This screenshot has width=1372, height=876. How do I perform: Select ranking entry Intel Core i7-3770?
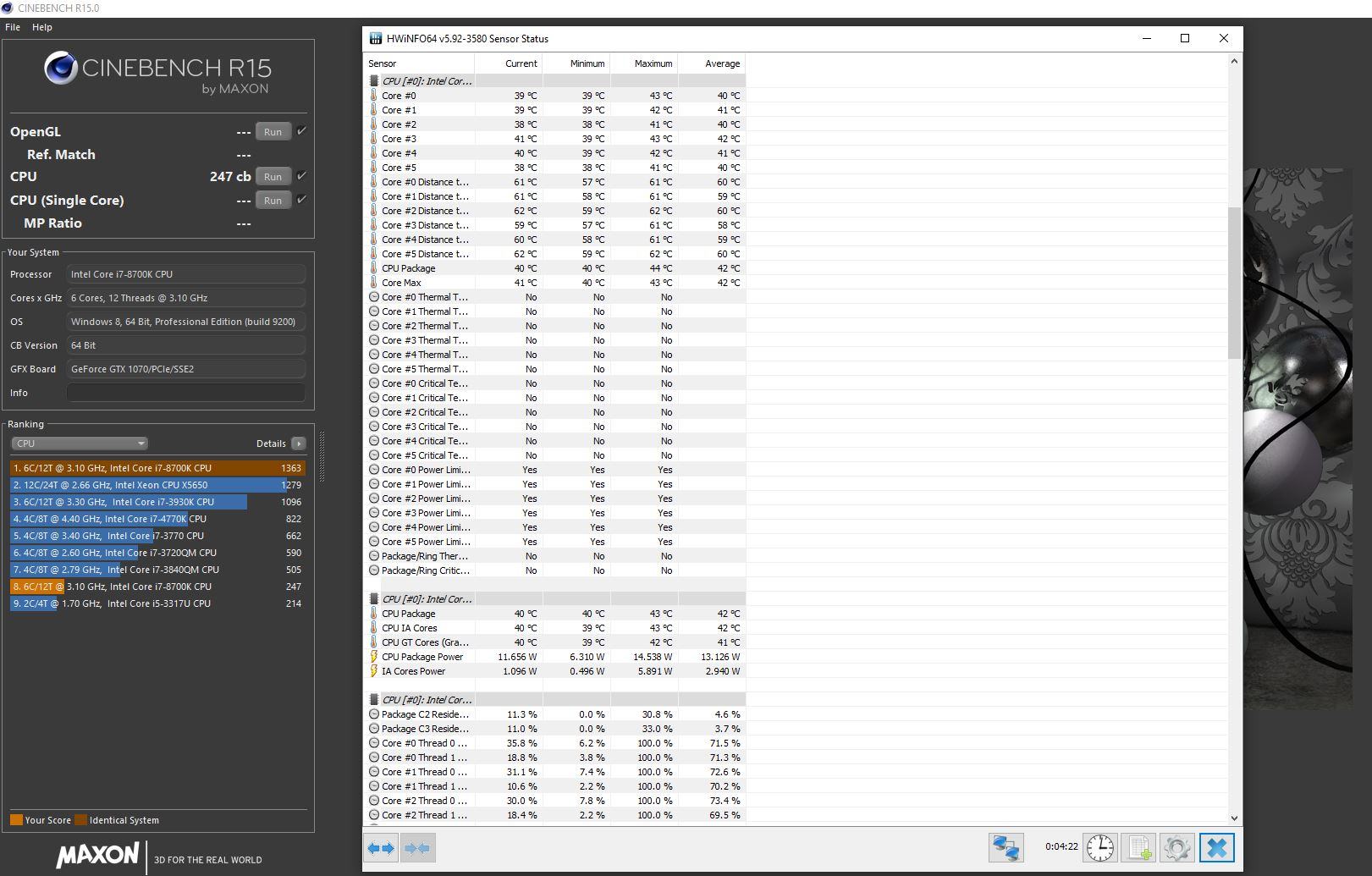coord(157,536)
